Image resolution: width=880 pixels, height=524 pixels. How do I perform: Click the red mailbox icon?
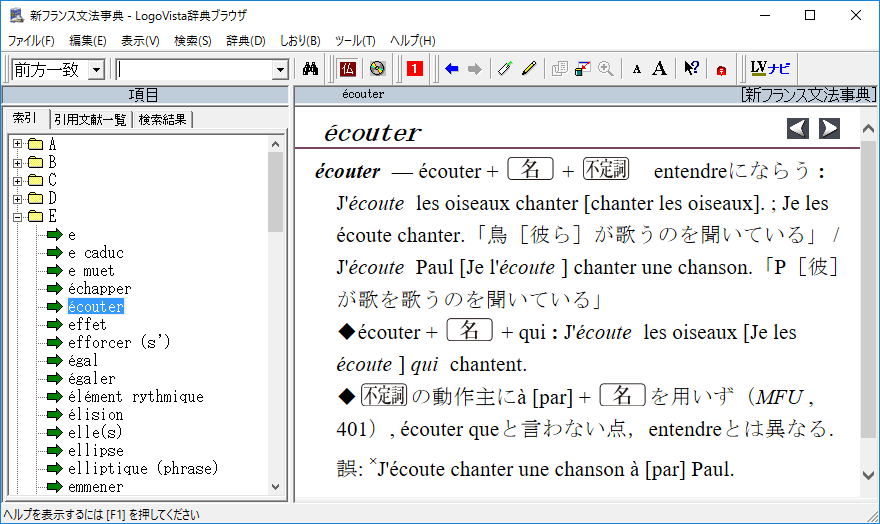[x=721, y=70]
